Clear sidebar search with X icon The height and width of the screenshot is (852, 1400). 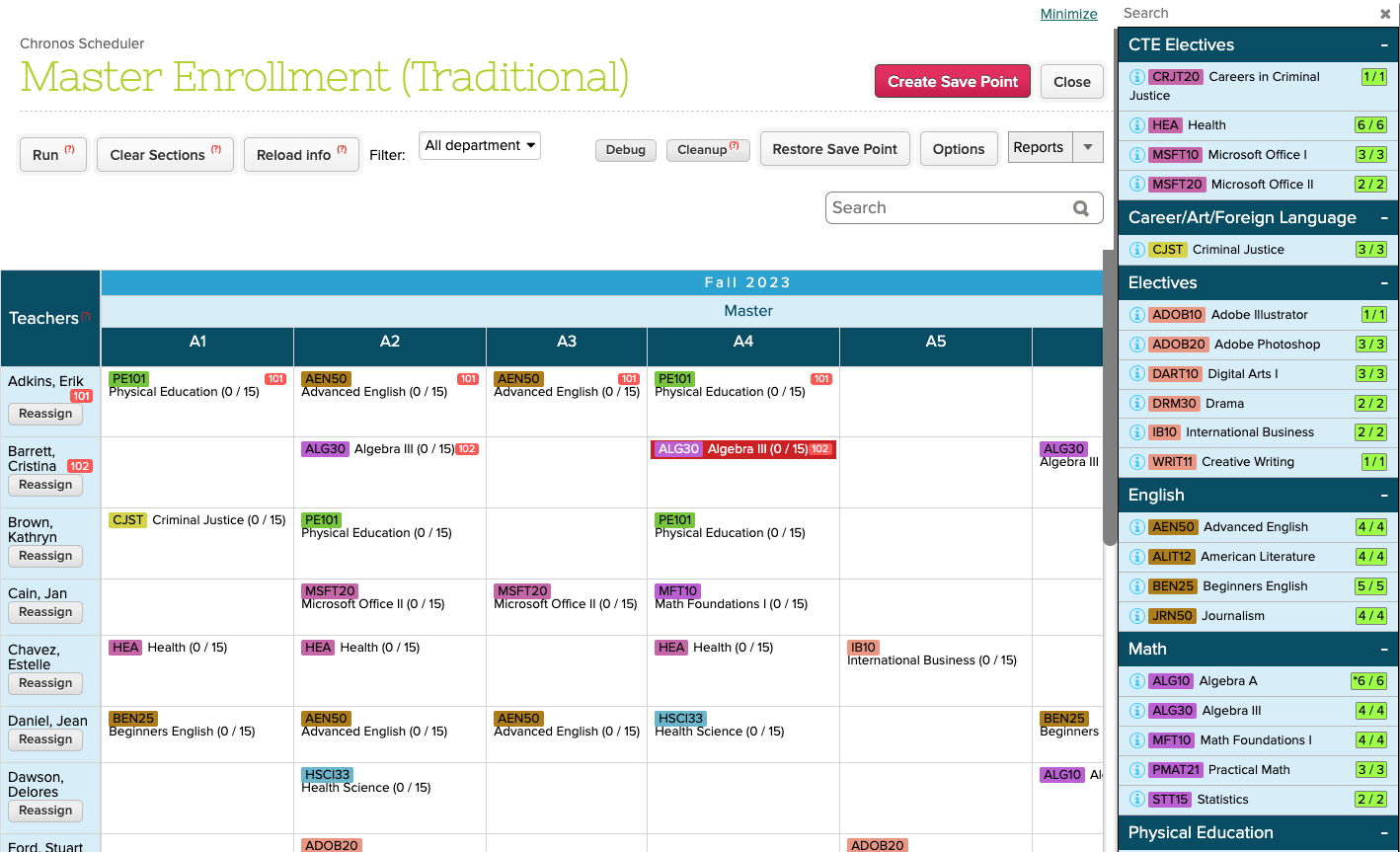point(1385,14)
